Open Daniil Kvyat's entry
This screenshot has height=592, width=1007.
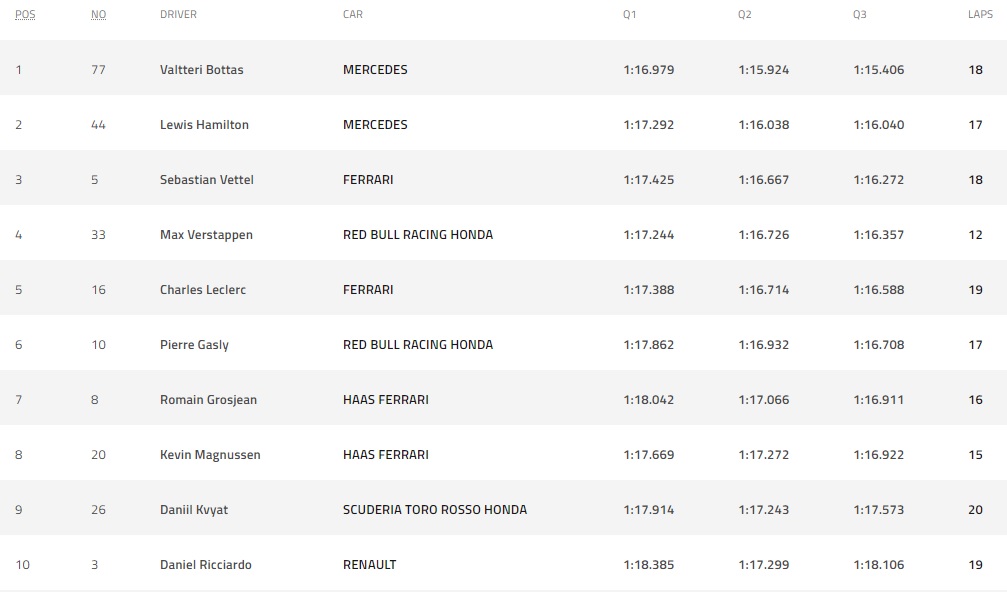click(x=194, y=510)
